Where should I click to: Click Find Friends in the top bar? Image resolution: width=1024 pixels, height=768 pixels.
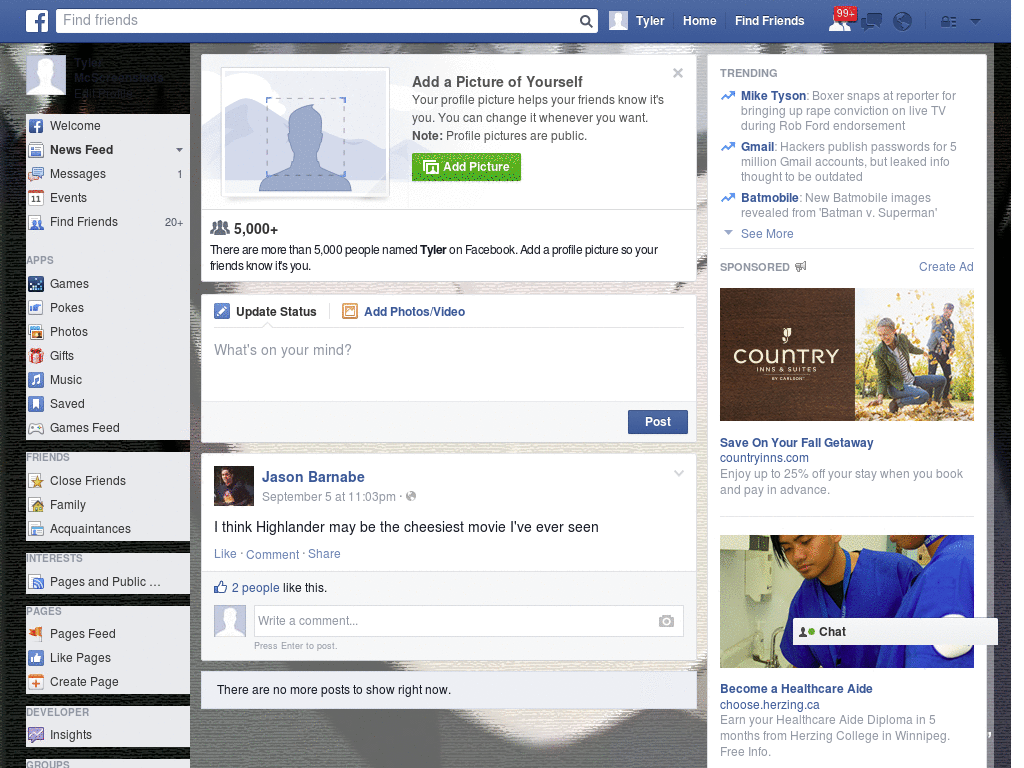[769, 21]
